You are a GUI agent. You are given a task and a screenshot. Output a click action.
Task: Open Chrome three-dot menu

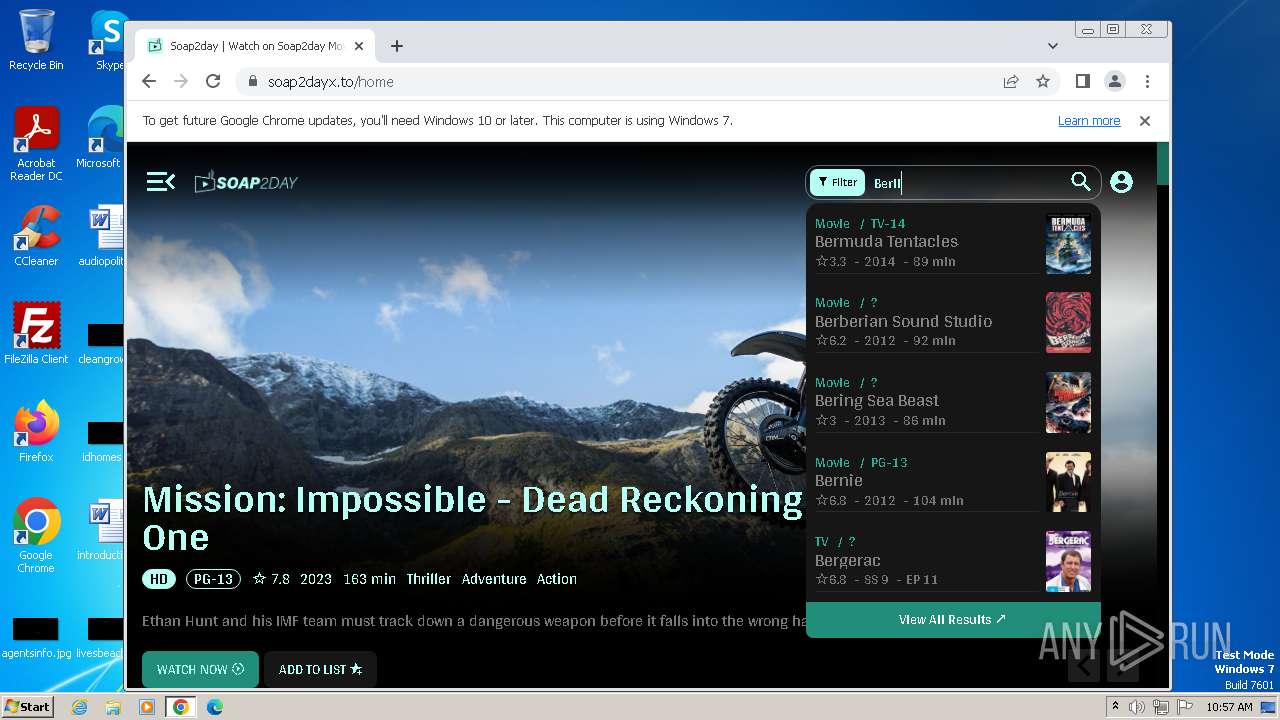pyautogui.click(x=1147, y=81)
